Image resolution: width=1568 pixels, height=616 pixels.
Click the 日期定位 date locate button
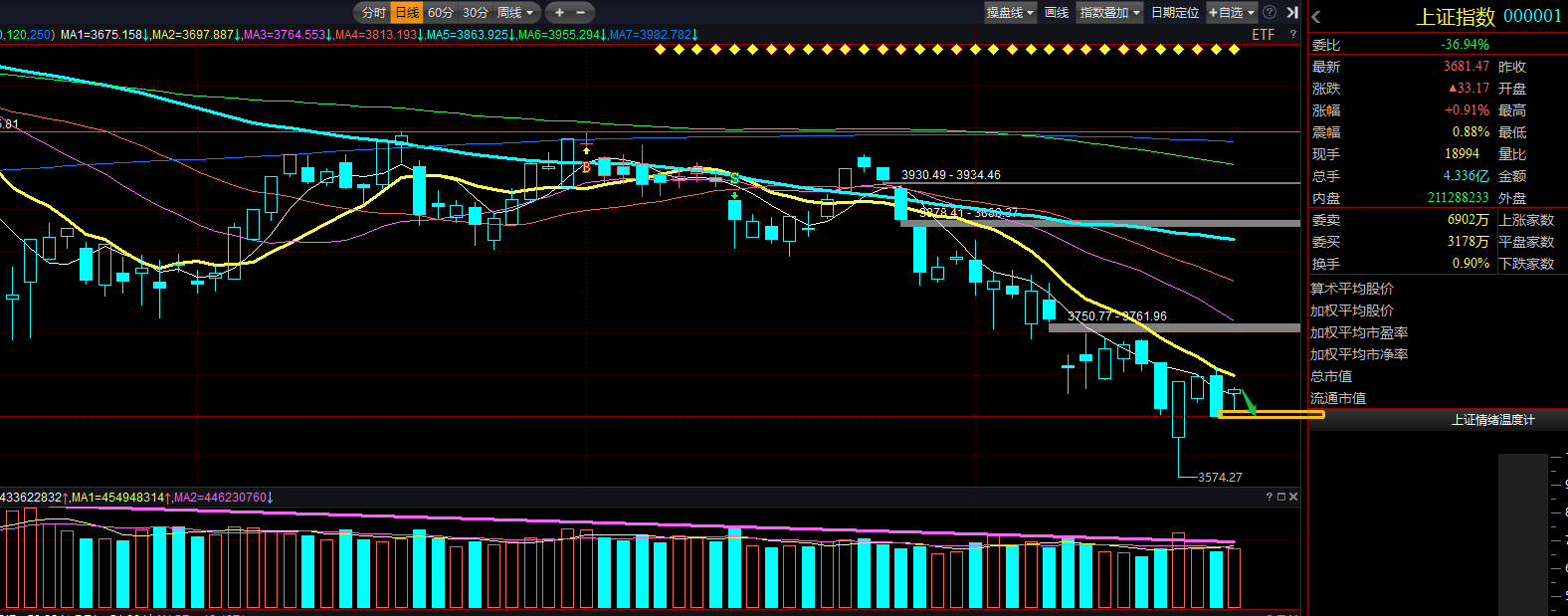[x=1175, y=13]
